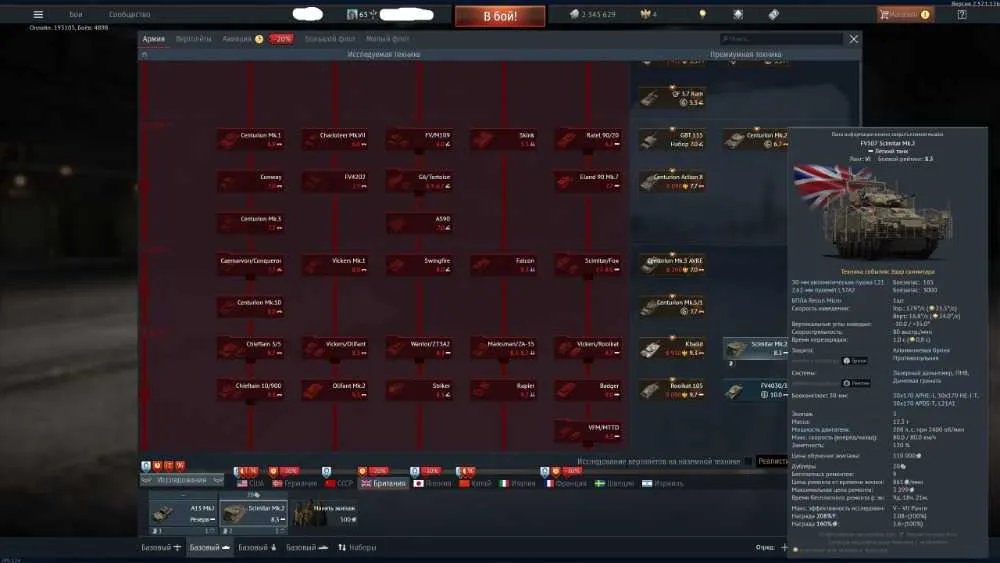Select the Rapier vehicle card
Screen dimensions: 1000x563
point(504,390)
